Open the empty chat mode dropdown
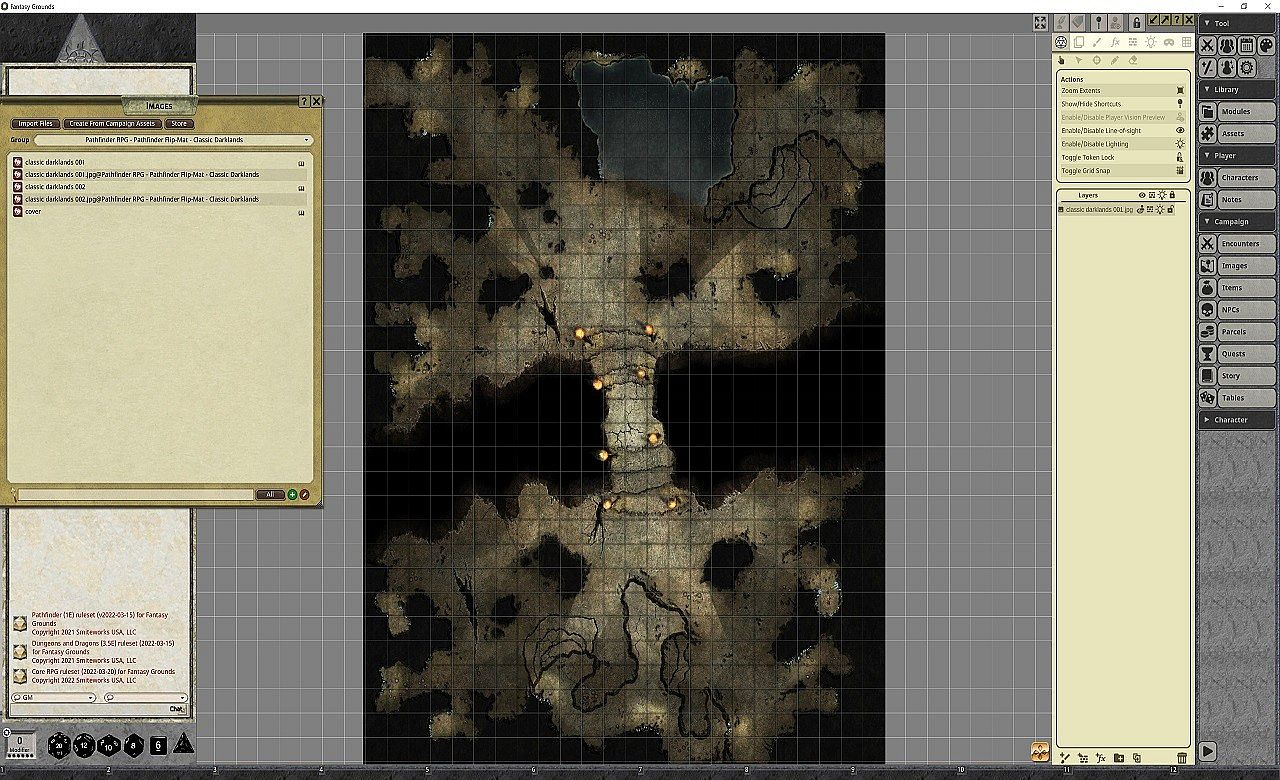 [146, 698]
